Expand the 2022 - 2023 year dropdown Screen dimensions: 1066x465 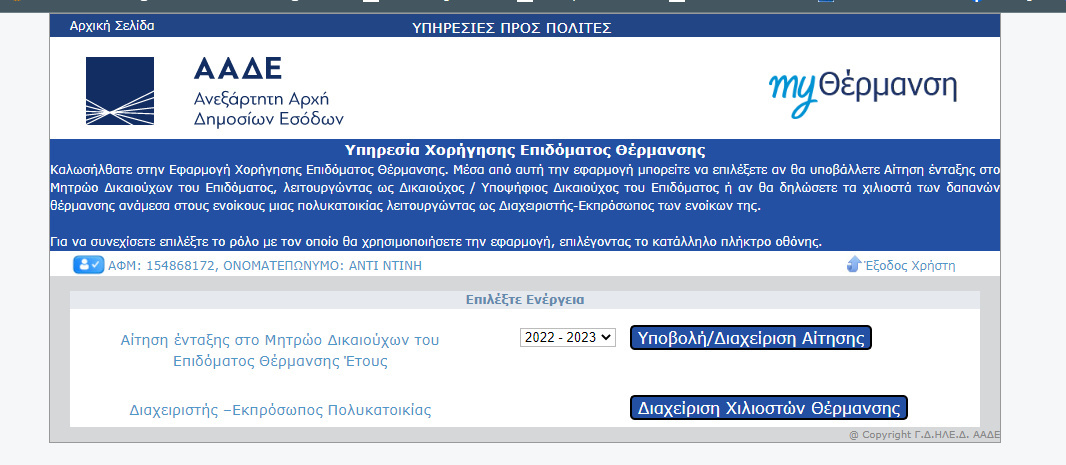click(x=567, y=338)
